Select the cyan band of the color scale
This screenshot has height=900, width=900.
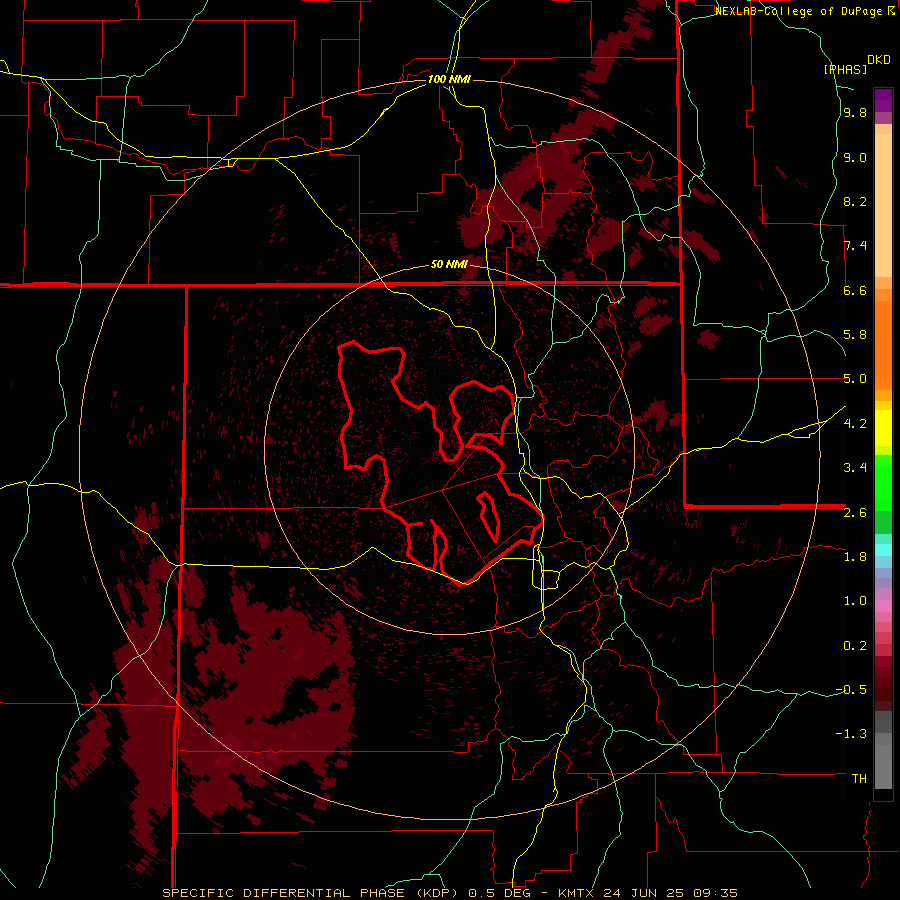coord(883,550)
